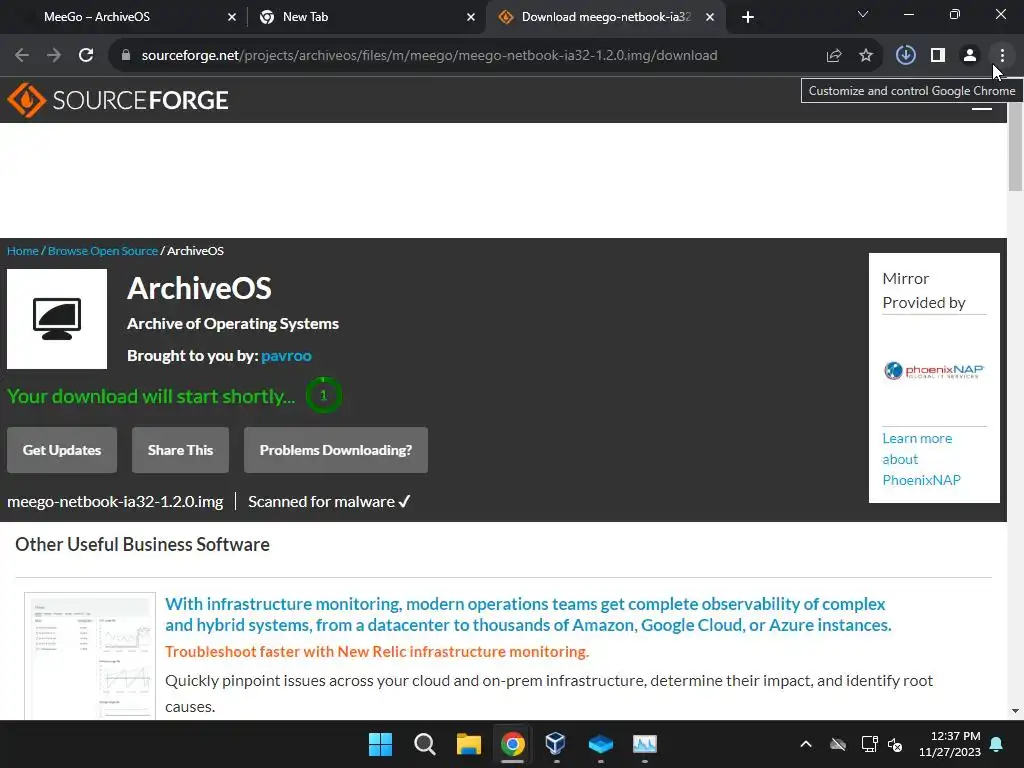This screenshot has width=1024, height=768.
Task: Open the taskbar Search icon
Action: coord(424,744)
